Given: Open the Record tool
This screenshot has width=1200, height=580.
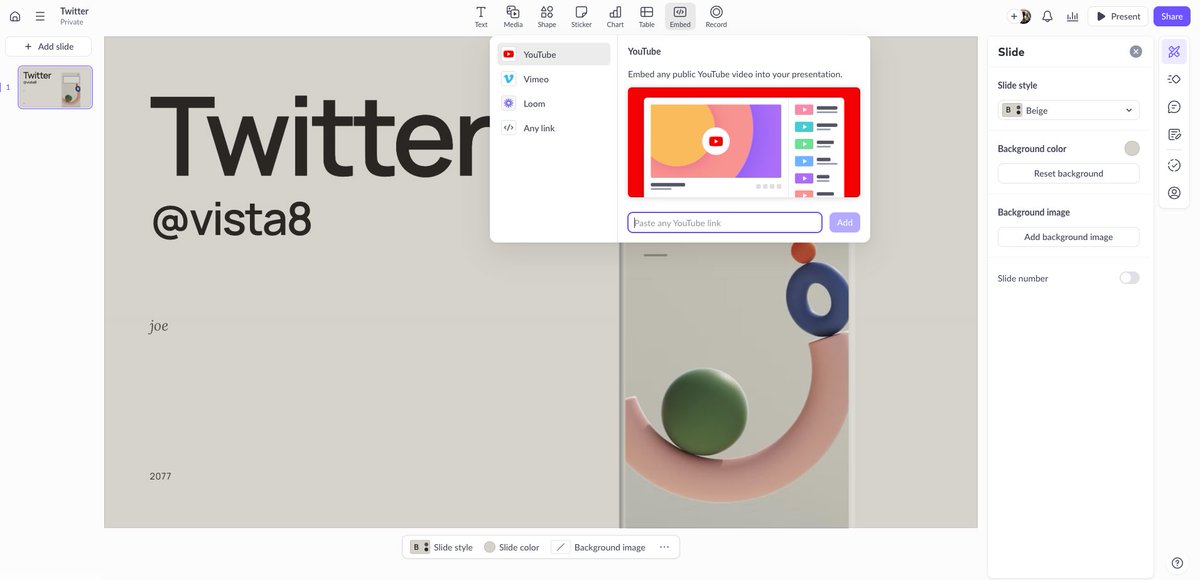Looking at the screenshot, I should (x=716, y=16).
